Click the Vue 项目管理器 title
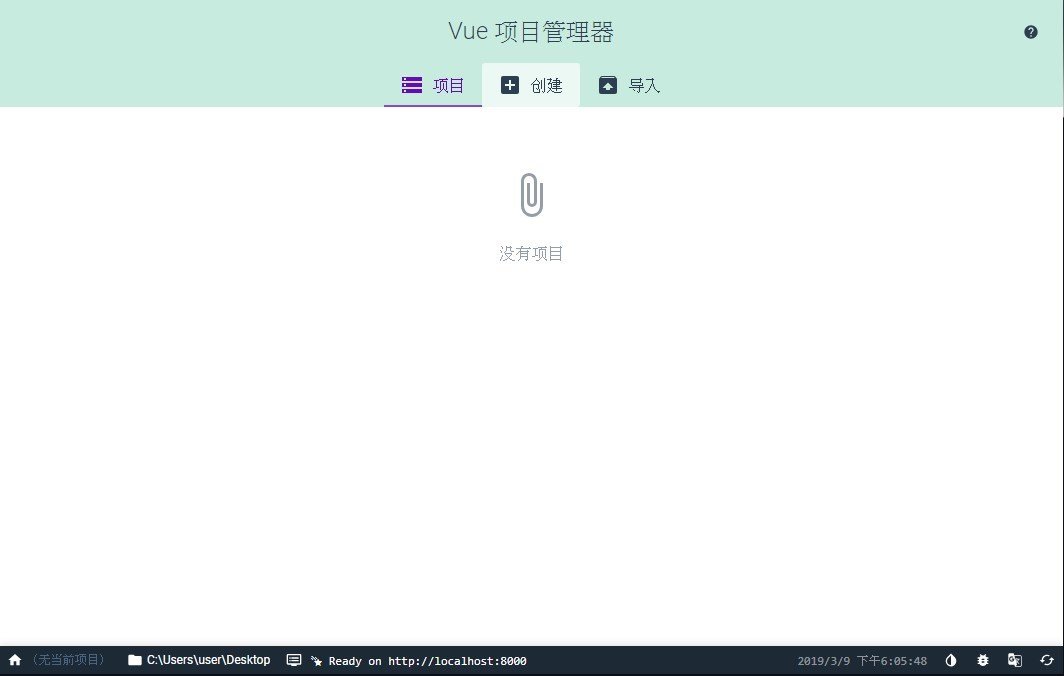The height and width of the screenshot is (676, 1064). (531, 32)
